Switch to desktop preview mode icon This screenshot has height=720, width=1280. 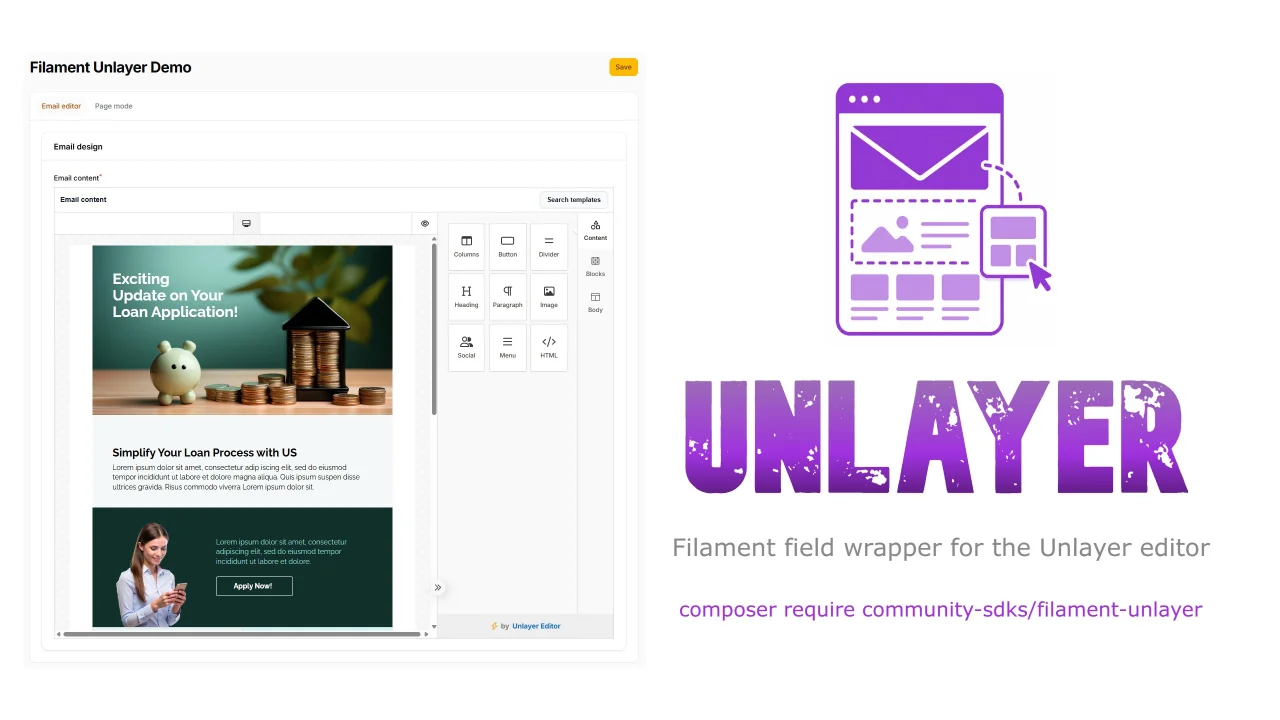[x=246, y=224]
